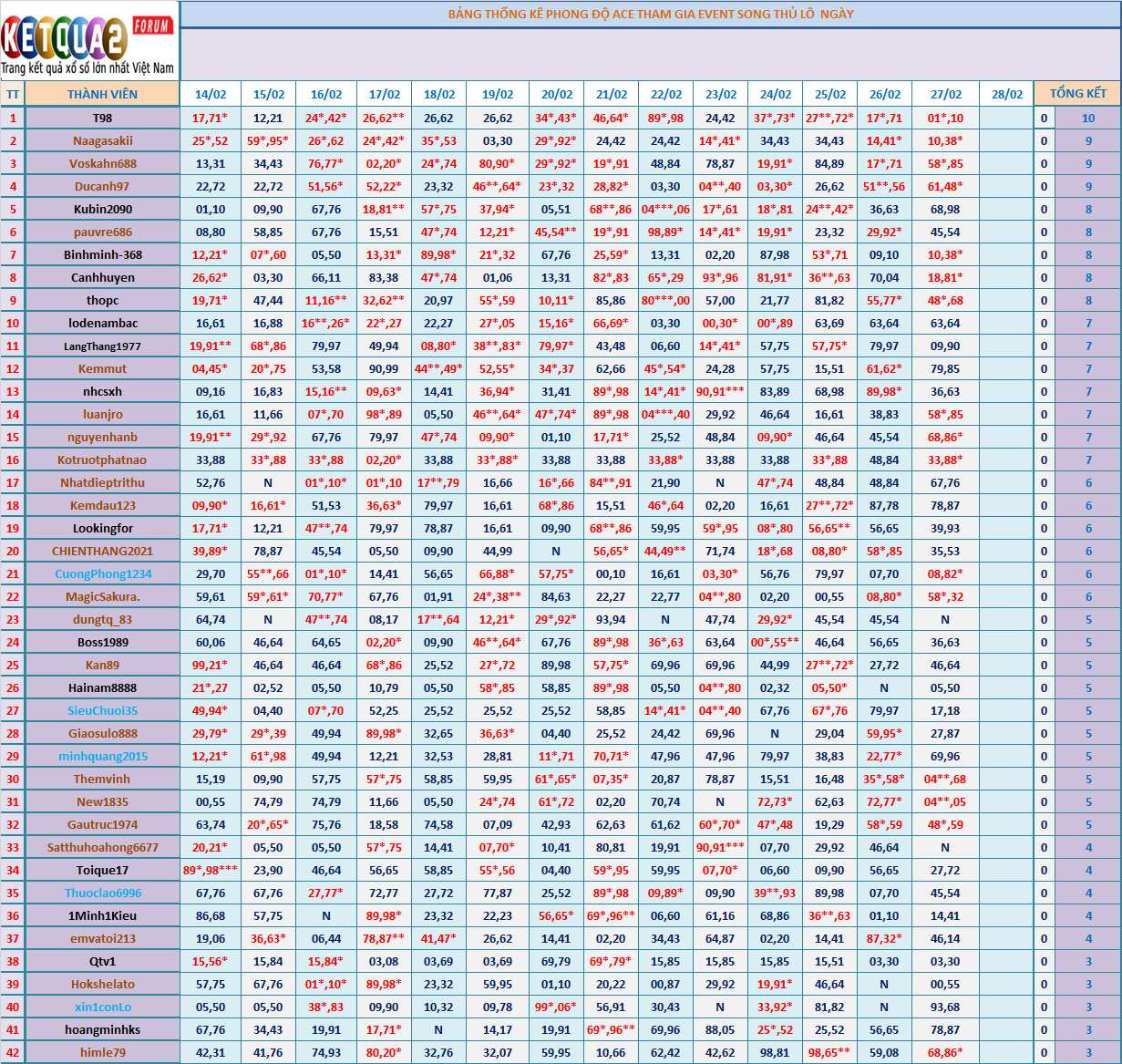Click member Hokshelato

[x=102, y=984]
